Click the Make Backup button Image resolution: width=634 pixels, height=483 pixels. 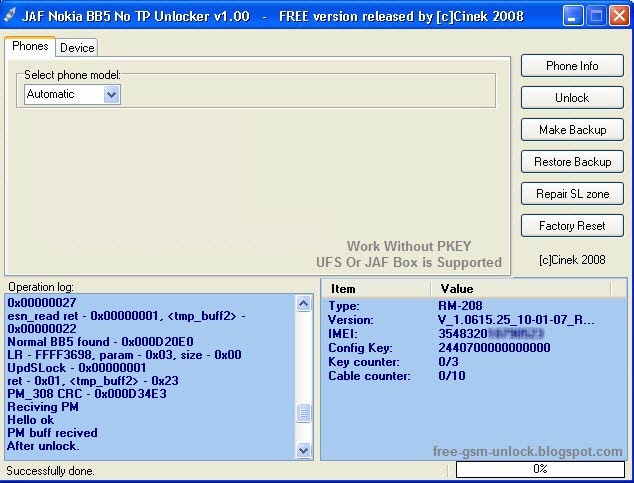pyautogui.click(x=572, y=130)
